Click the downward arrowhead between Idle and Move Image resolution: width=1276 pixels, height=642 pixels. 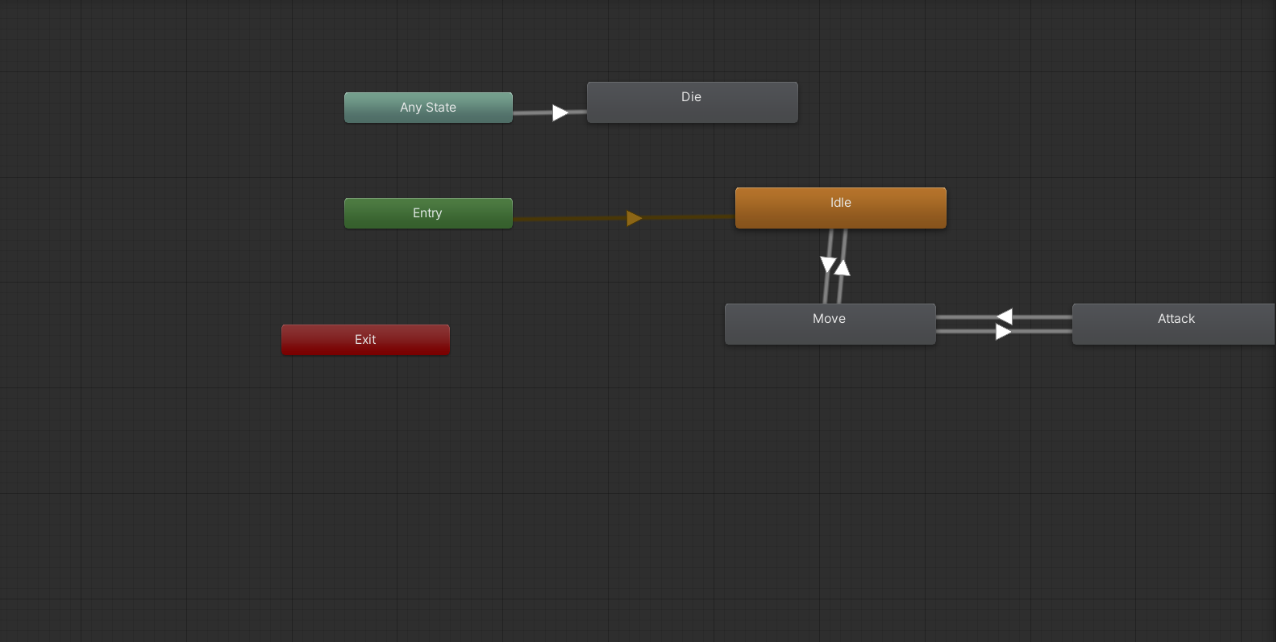click(x=828, y=266)
